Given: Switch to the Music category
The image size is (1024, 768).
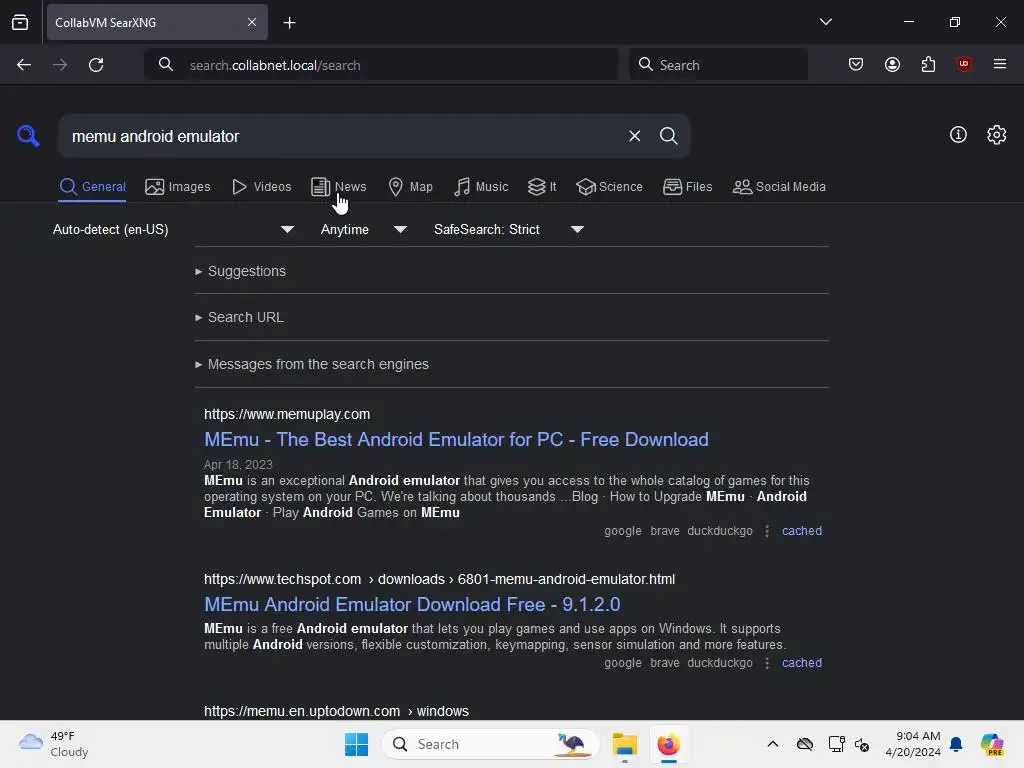Looking at the screenshot, I should coord(481,187).
